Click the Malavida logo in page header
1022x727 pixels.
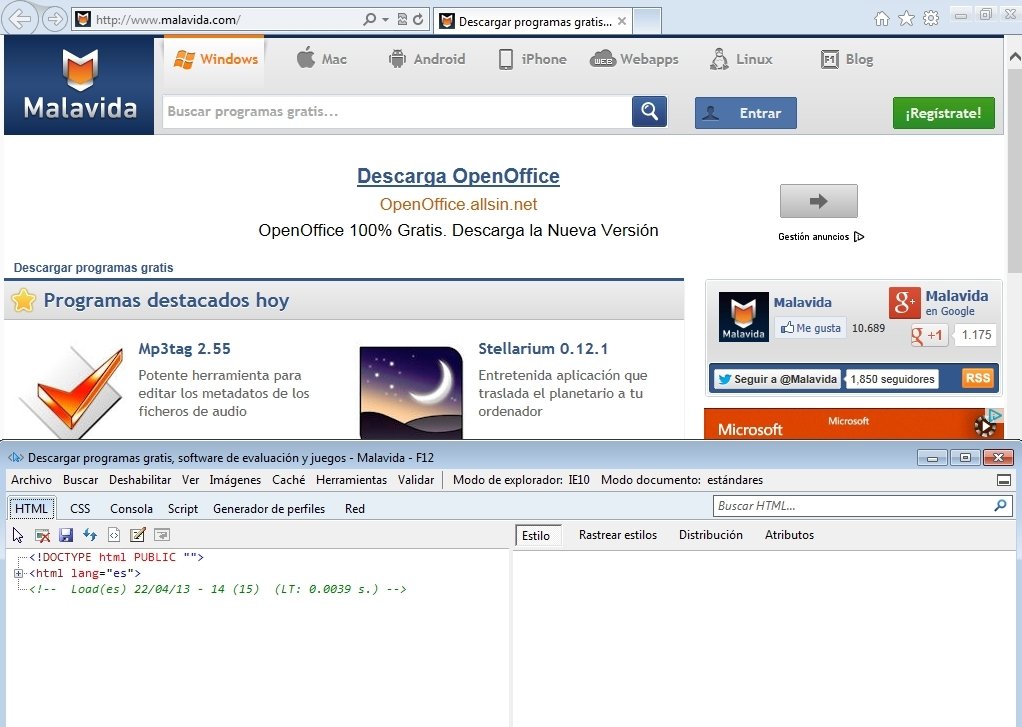pos(80,85)
